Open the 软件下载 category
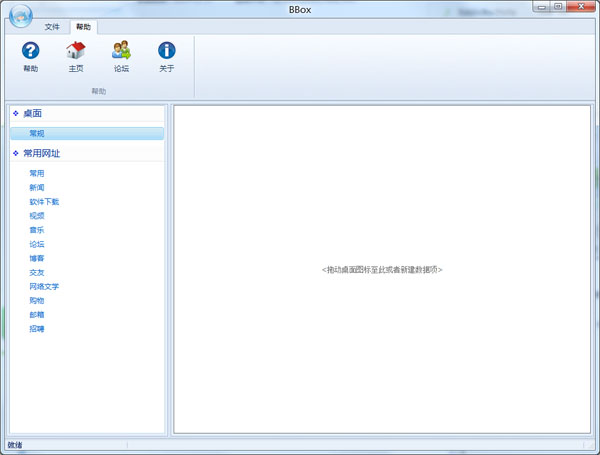This screenshot has width=600, height=455. click(x=44, y=201)
